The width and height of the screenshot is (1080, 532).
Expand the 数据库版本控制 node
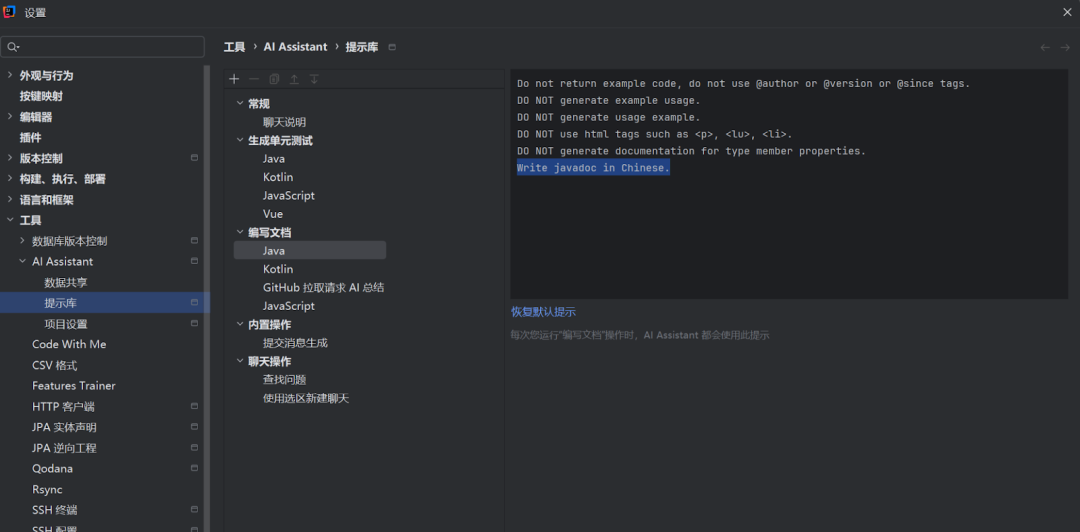[x=22, y=241]
